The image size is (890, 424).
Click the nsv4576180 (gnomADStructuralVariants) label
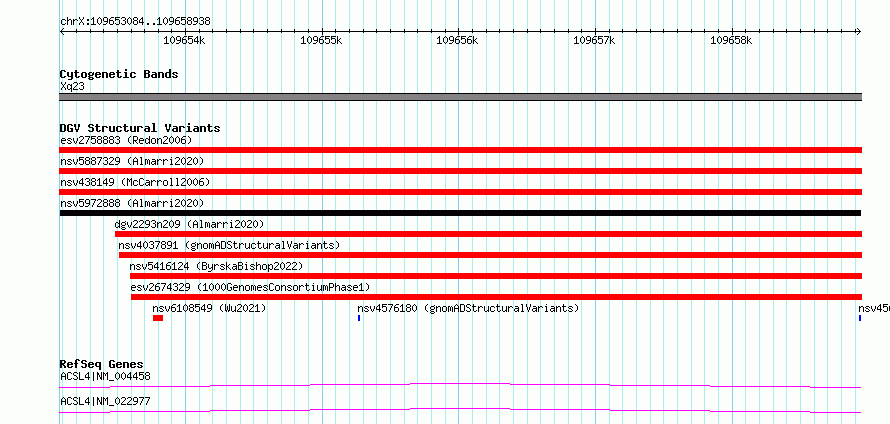[x=468, y=308]
